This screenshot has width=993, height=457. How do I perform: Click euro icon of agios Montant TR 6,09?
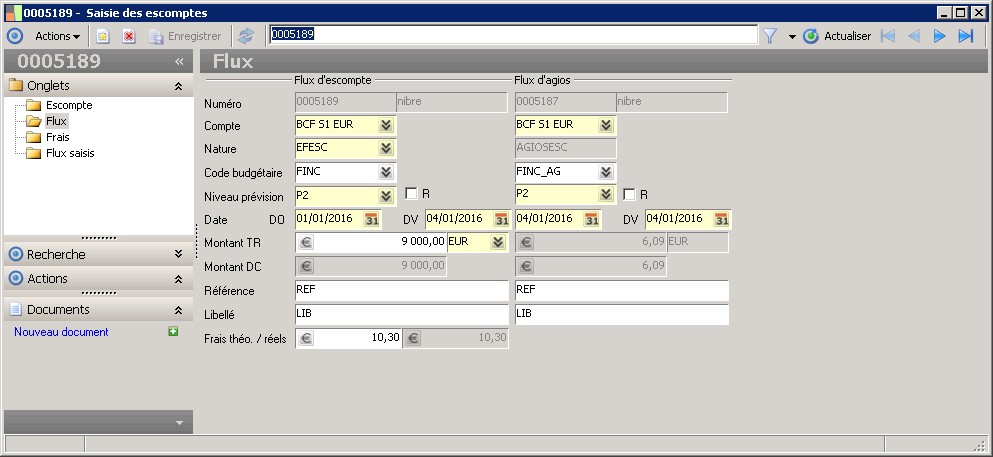click(526, 242)
